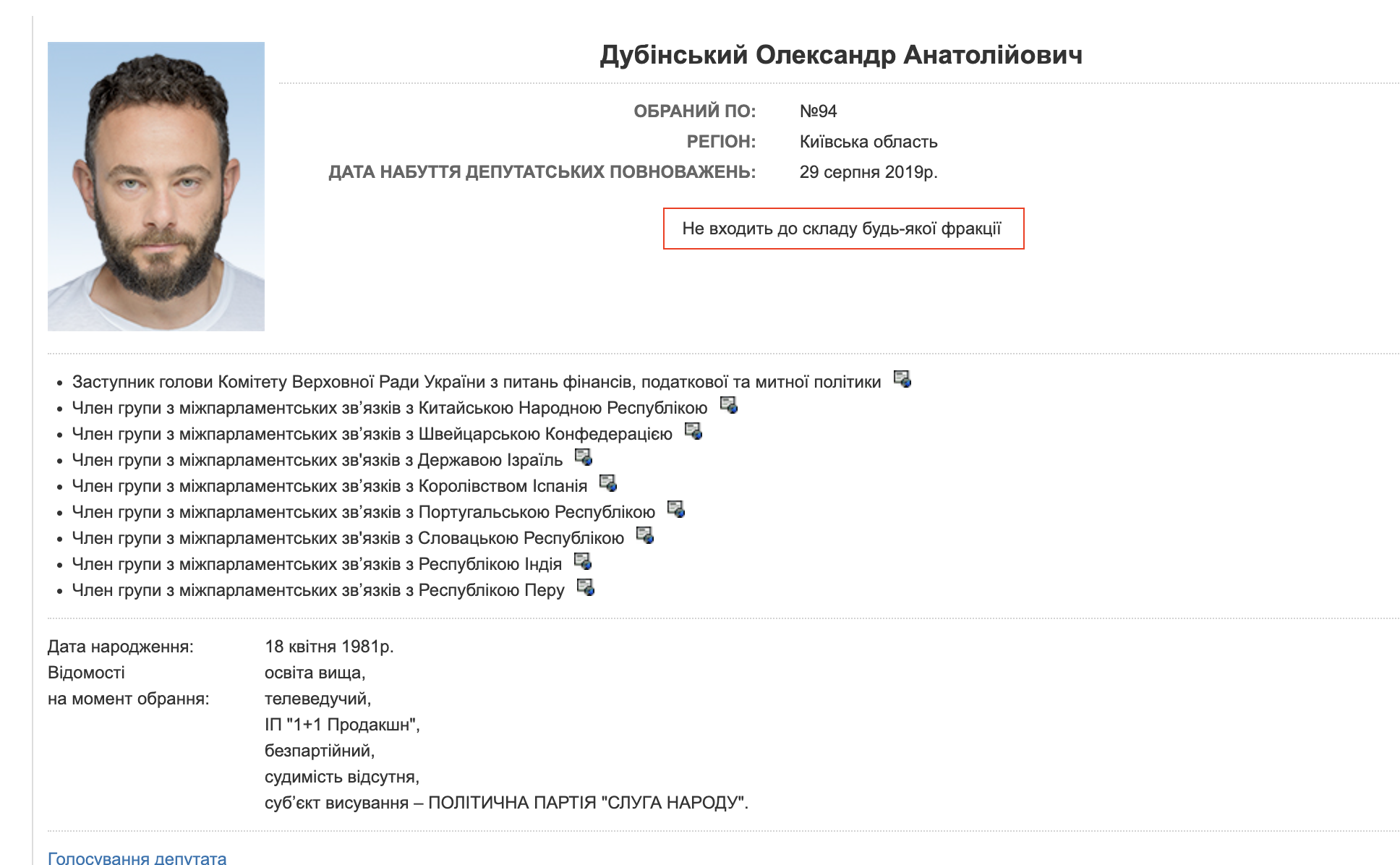
Task: Click the Дубінський Олександр Анатолійович heading
Action: click(841, 55)
